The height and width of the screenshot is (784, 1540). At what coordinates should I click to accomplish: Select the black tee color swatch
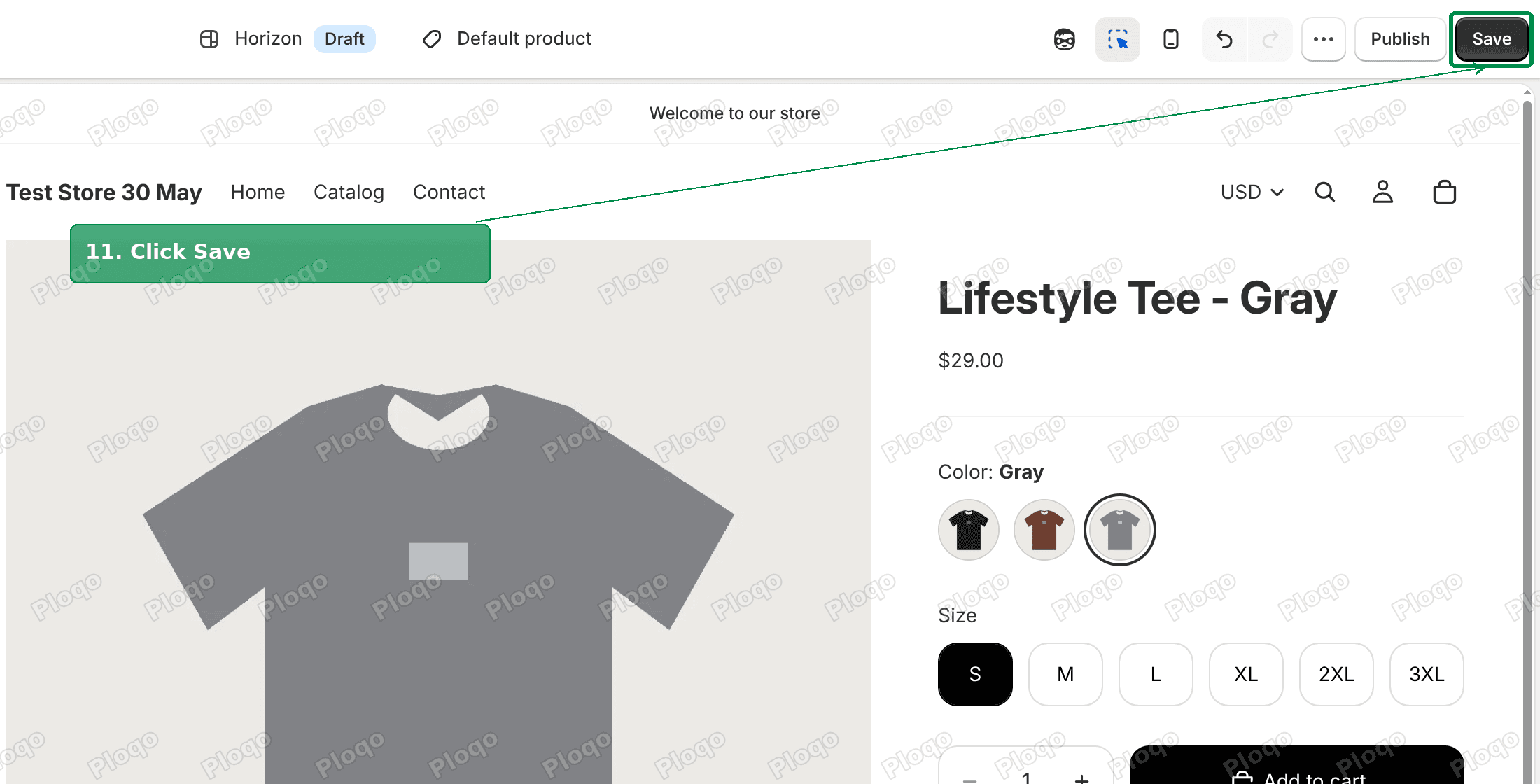coord(969,530)
